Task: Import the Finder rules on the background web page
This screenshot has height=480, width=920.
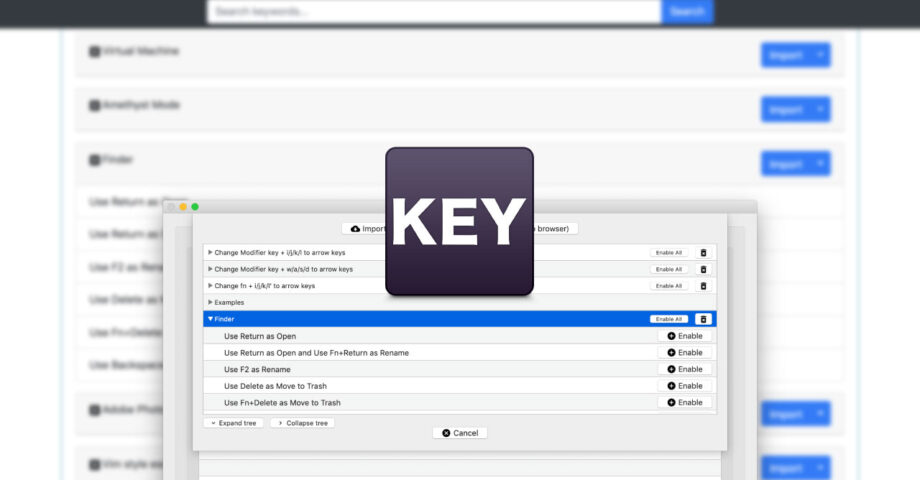Action: [786, 164]
